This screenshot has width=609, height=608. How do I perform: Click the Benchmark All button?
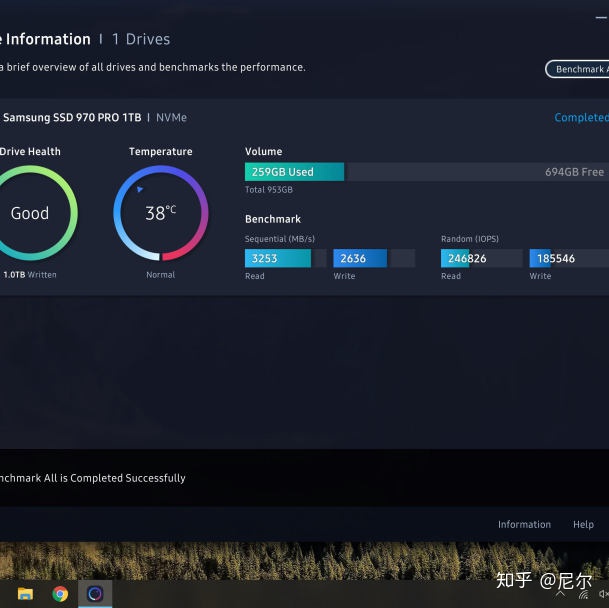pyautogui.click(x=577, y=69)
